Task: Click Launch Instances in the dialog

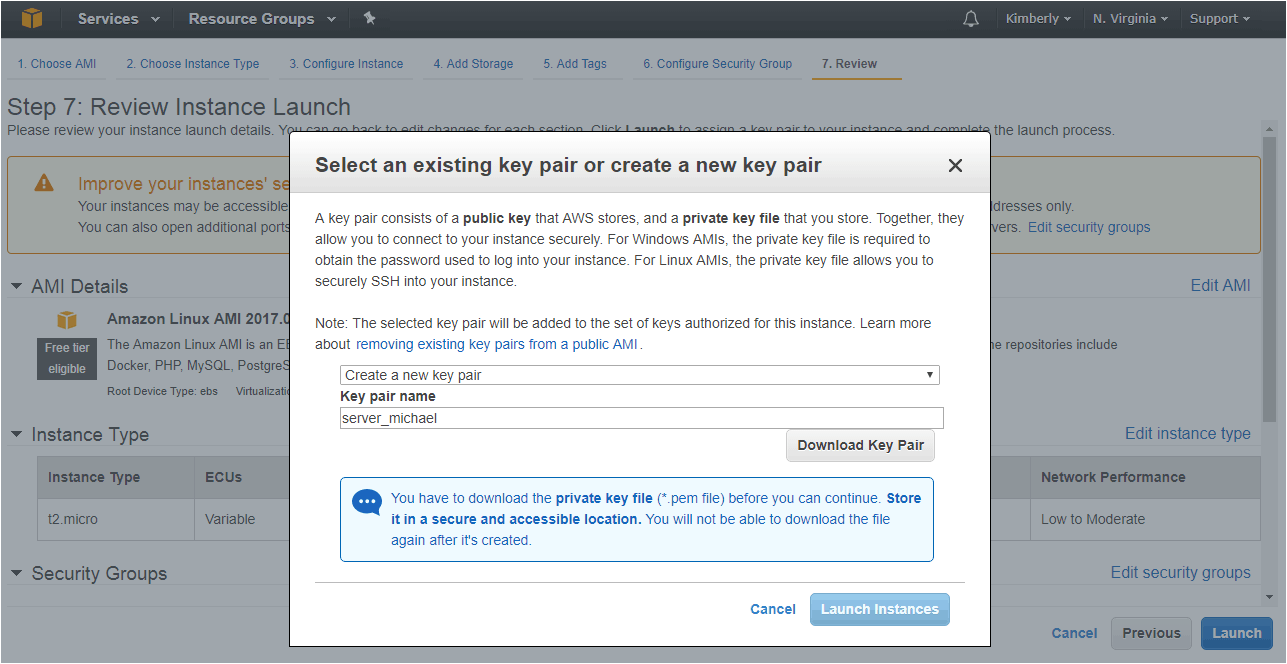Action: click(x=880, y=609)
